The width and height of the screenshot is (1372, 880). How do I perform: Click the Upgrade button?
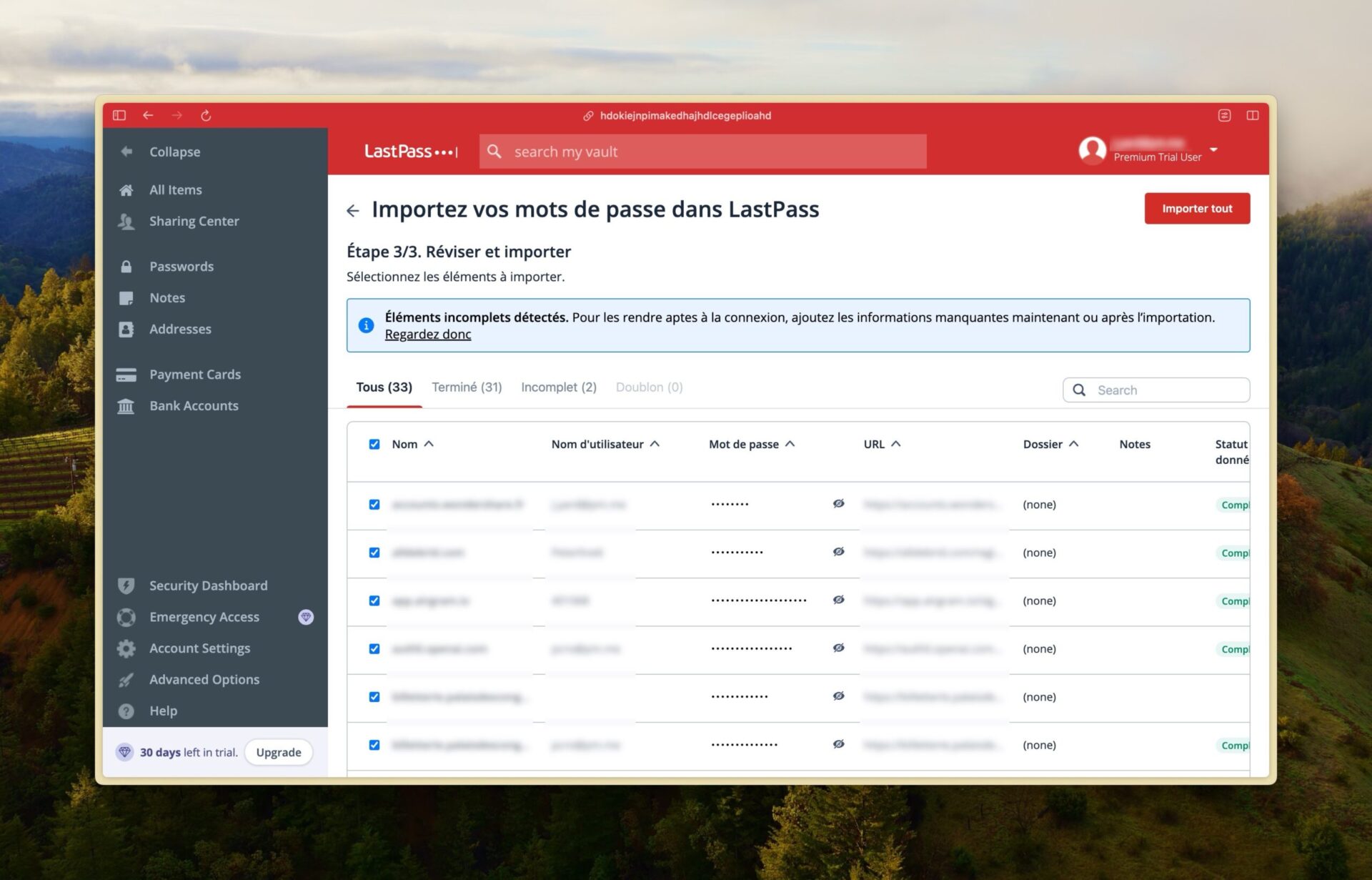point(279,752)
